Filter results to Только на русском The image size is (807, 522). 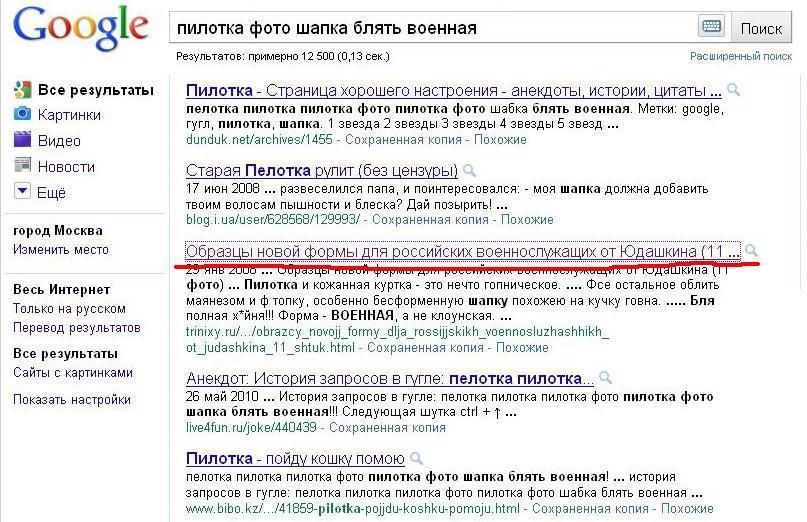69,309
